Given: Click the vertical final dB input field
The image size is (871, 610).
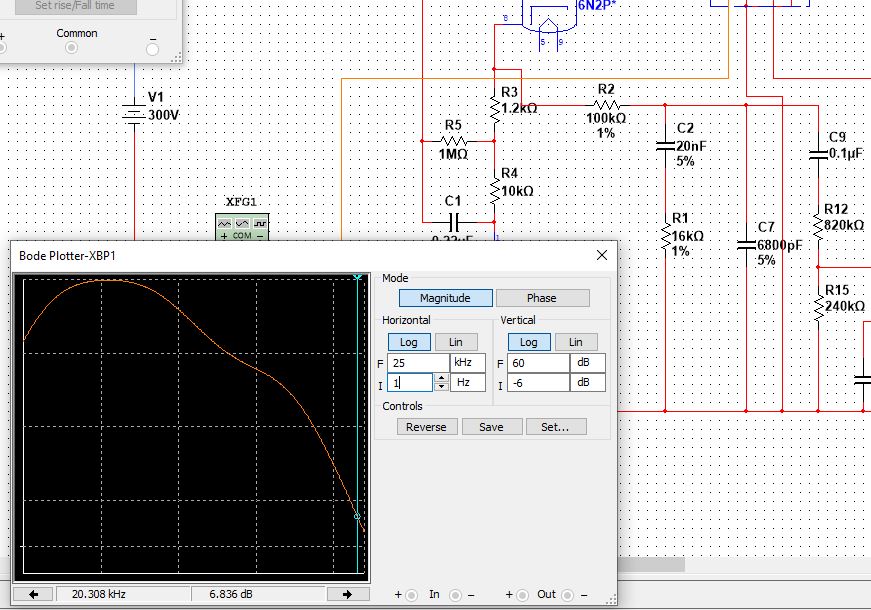Looking at the screenshot, I should 539,363.
